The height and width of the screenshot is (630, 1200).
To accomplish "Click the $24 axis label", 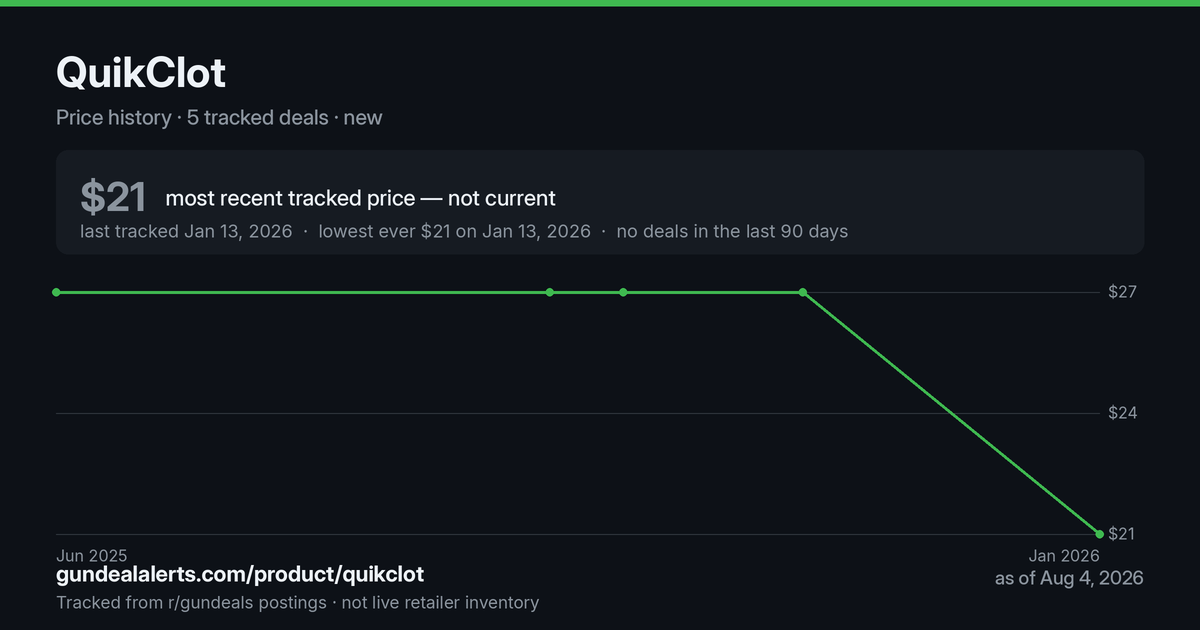I will point(1122,413).
